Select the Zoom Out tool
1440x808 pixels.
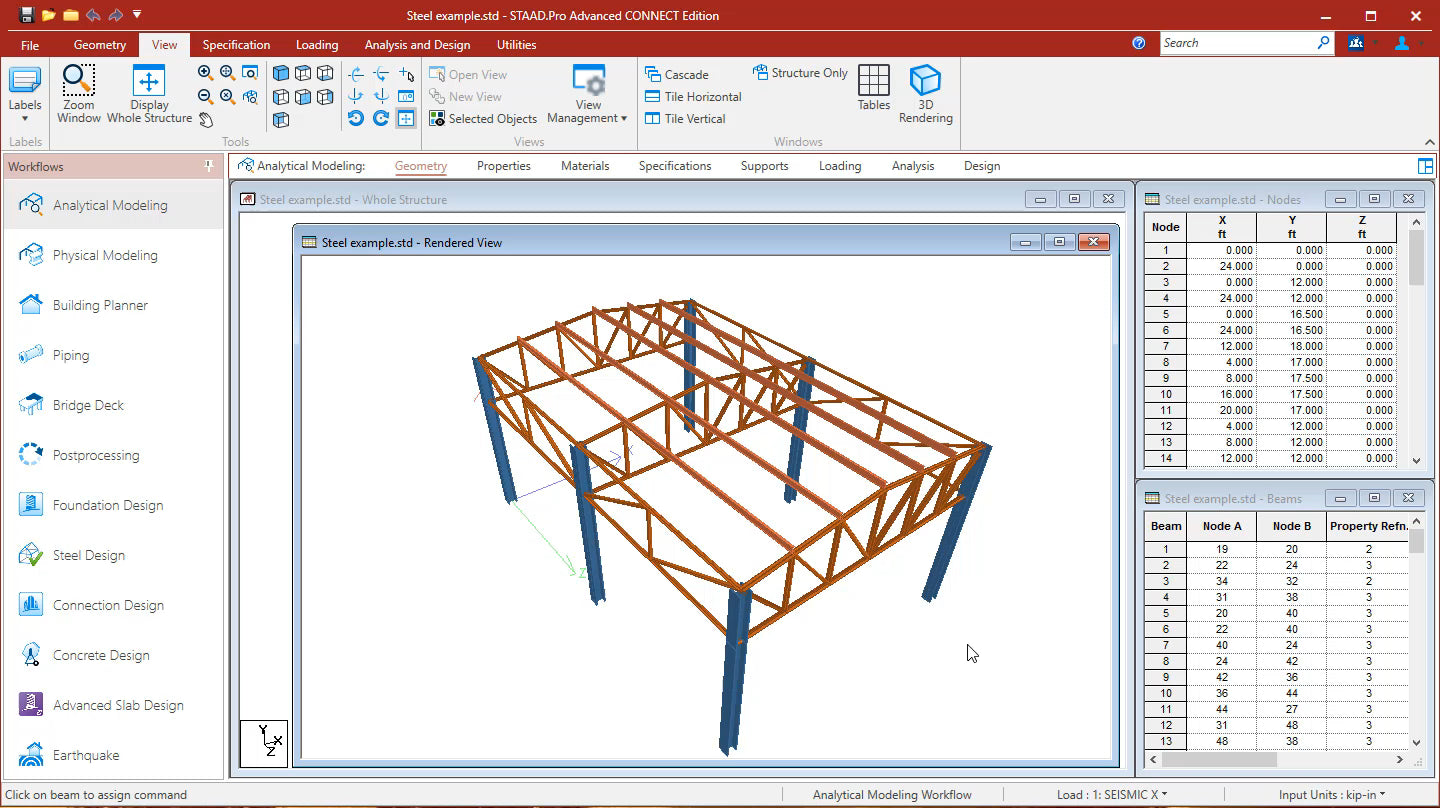point(205,94)
